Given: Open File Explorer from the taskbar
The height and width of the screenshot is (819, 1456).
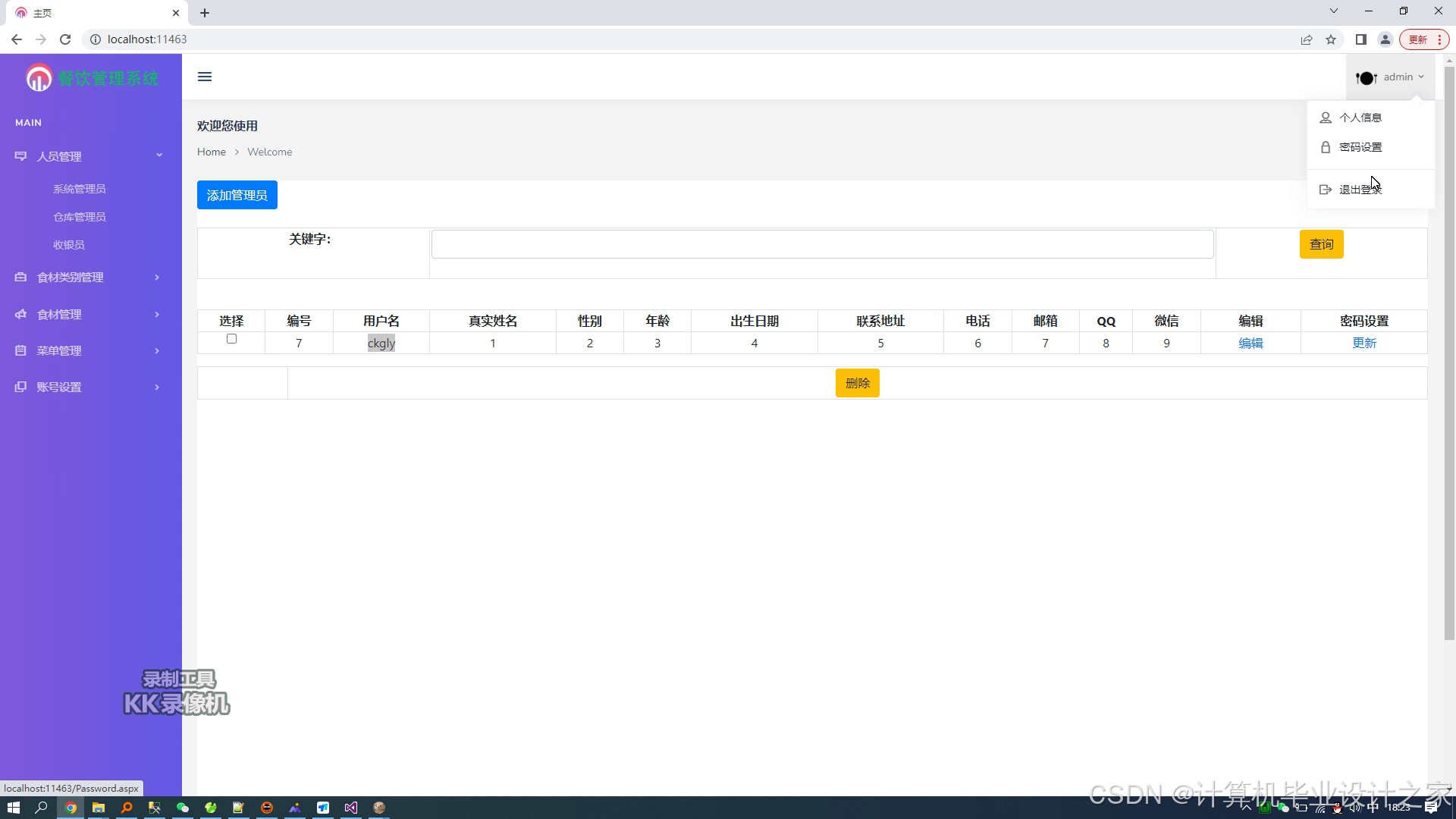Looking at the screenshot, I should pyautogui.click(x=99, y=808).
